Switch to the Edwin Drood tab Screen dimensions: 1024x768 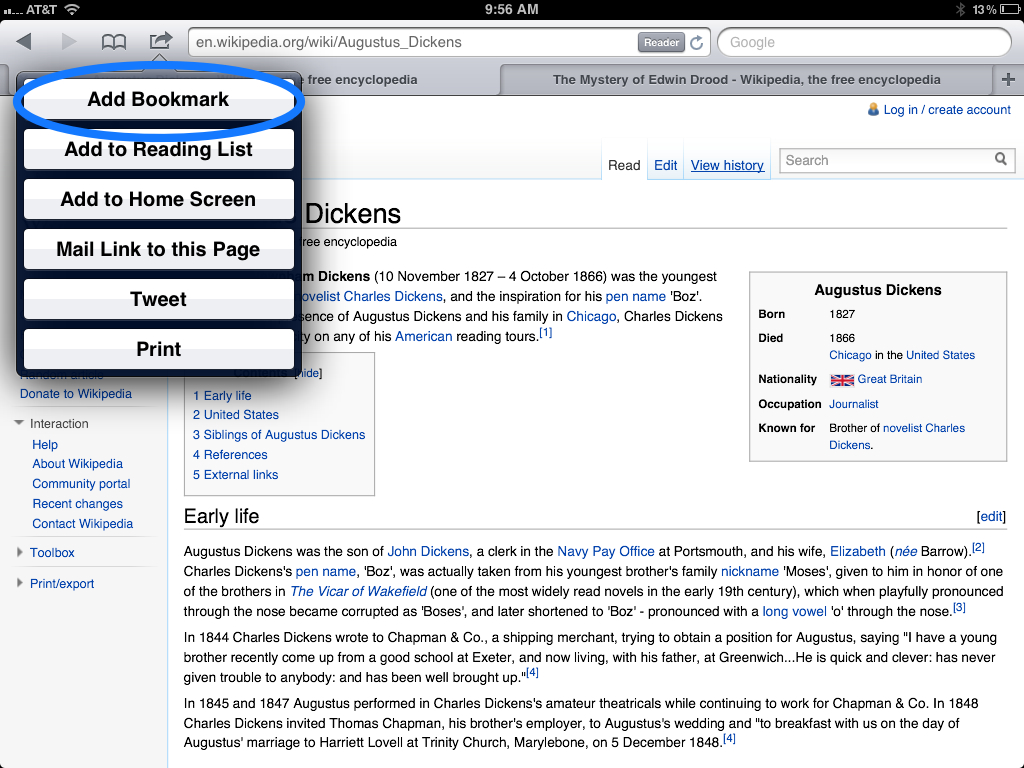(746, 80)
